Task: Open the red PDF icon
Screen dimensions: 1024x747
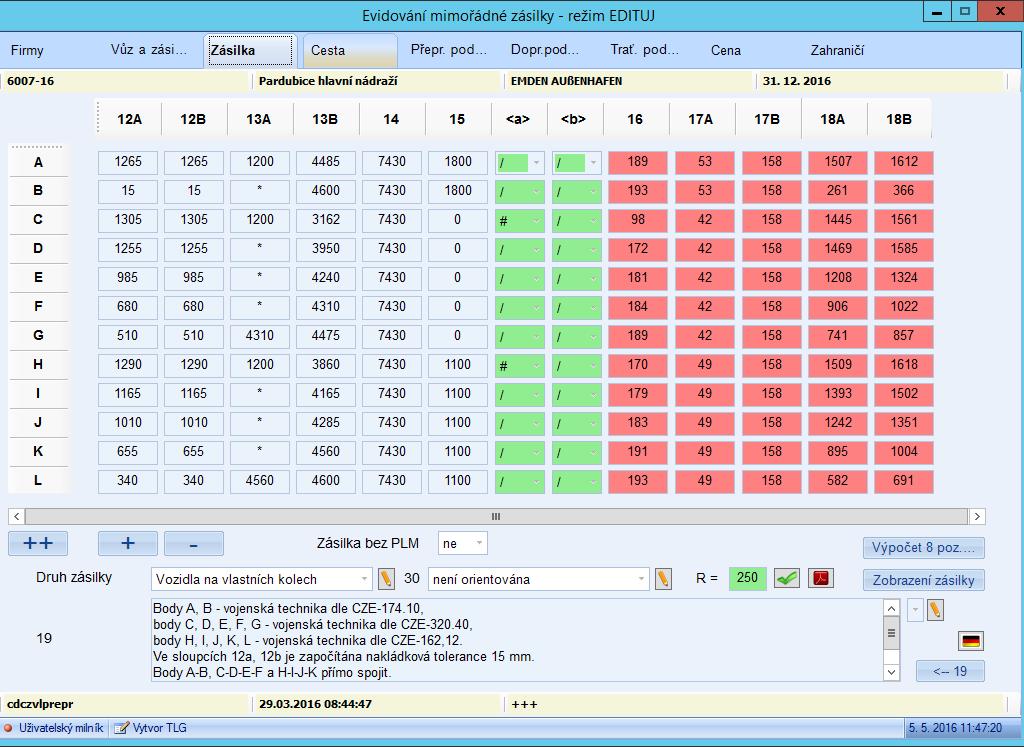Action: click(821, 579)
